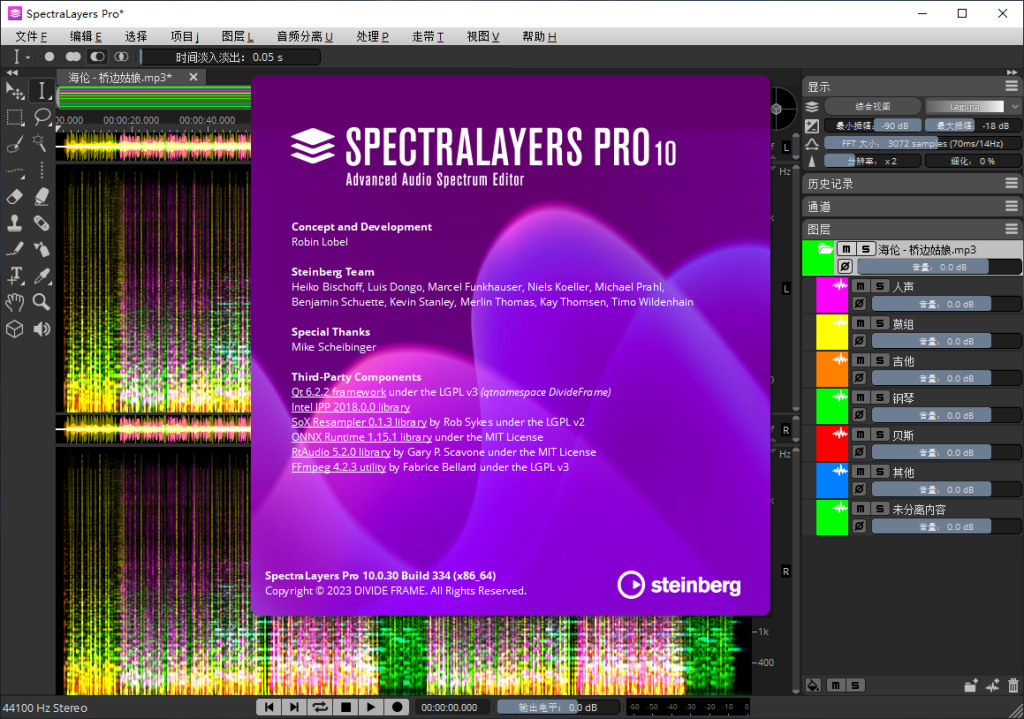Select the rectangular selection tool
The height and width of the screenshot is (719, 1024).
click(14, 117)
